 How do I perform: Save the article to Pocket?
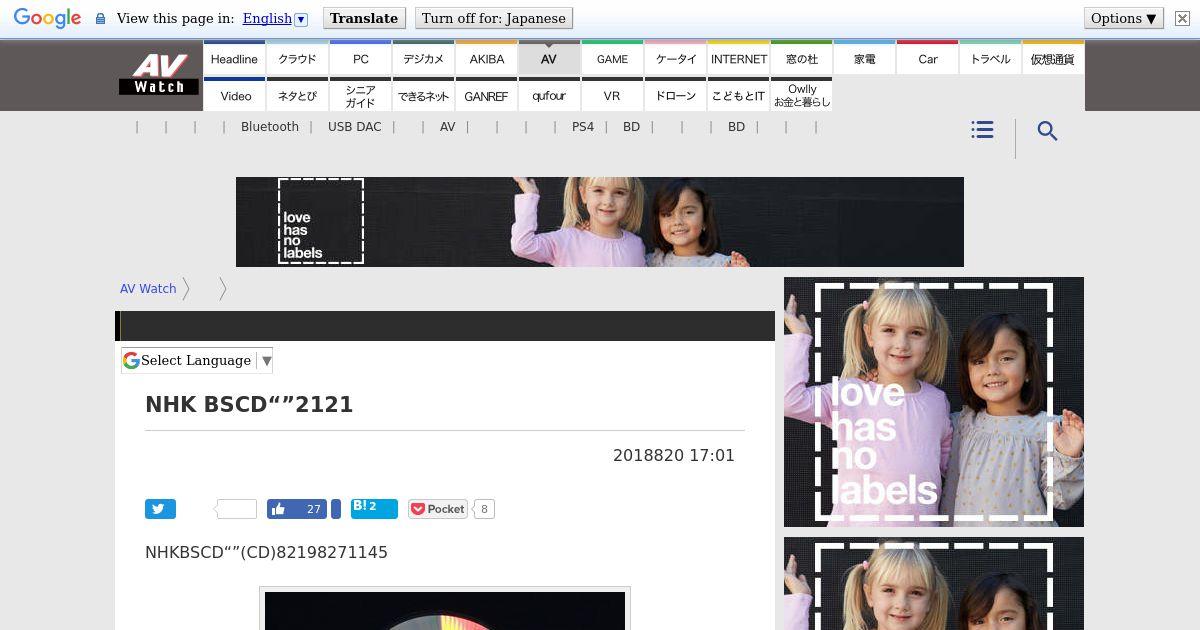pos(437,509)
